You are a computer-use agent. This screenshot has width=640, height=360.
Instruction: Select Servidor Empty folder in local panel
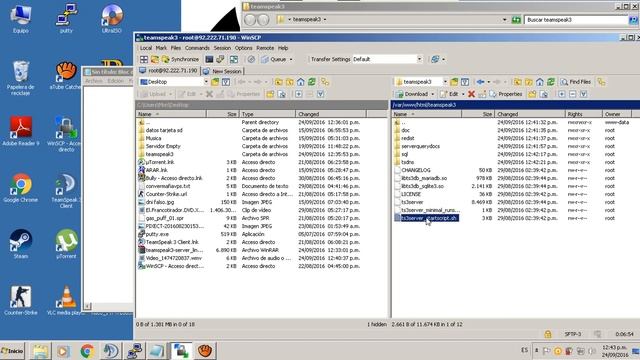(163, 146)
